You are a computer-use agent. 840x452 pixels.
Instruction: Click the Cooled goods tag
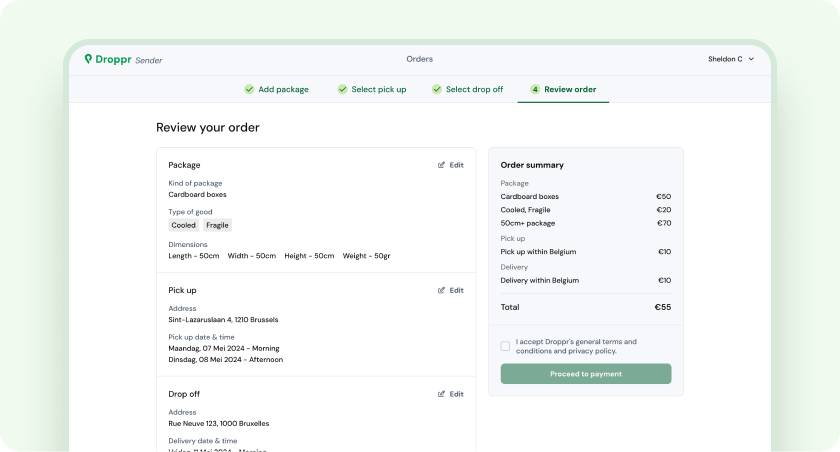click(183, 225)
